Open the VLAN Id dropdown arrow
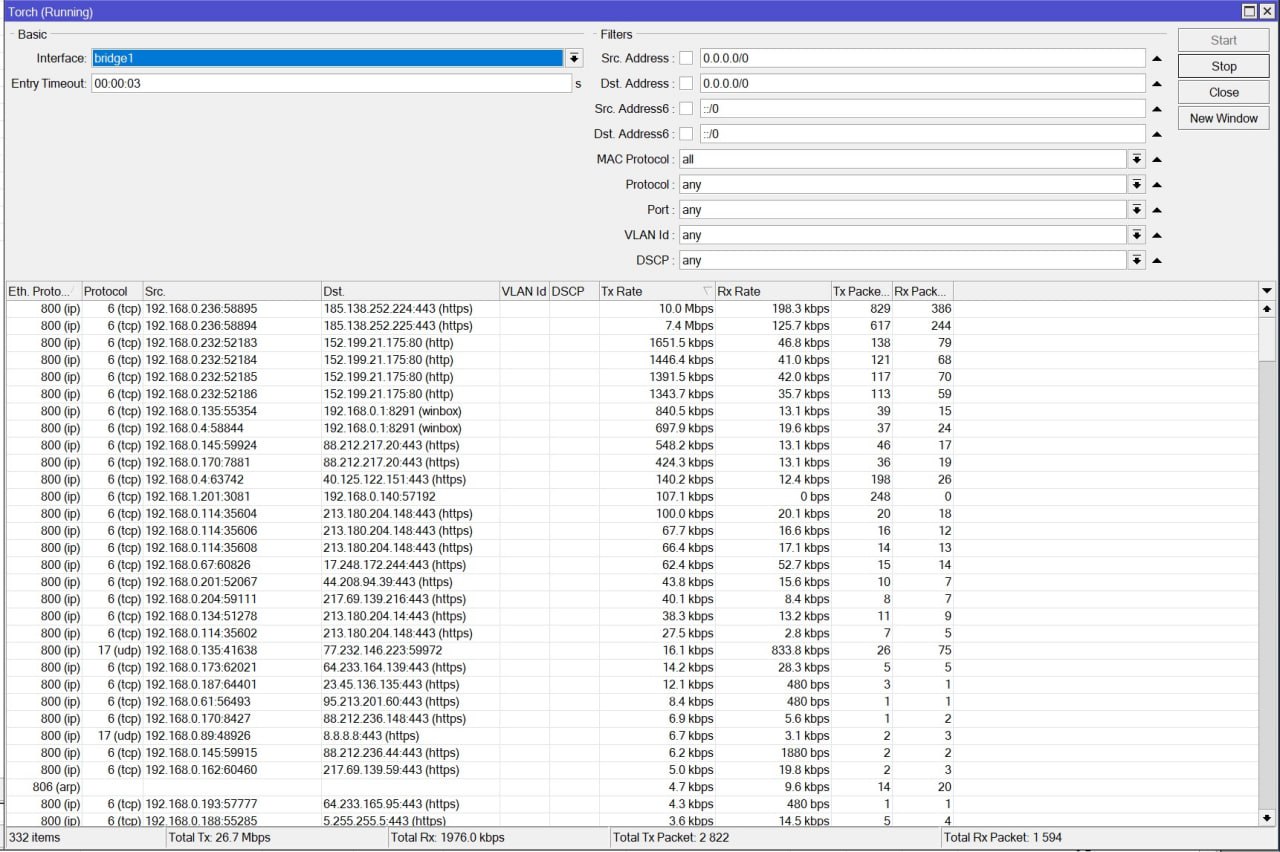The width and height of the screenshot is (1280, 852). tap(1137, 235)
